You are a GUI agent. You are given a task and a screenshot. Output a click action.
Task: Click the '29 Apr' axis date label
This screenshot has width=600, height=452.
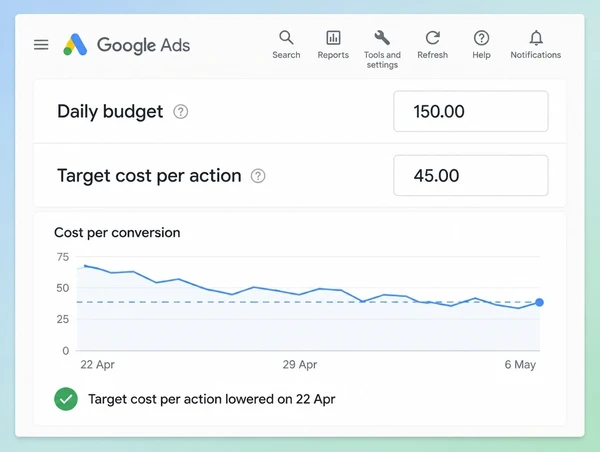coord(300,364)
